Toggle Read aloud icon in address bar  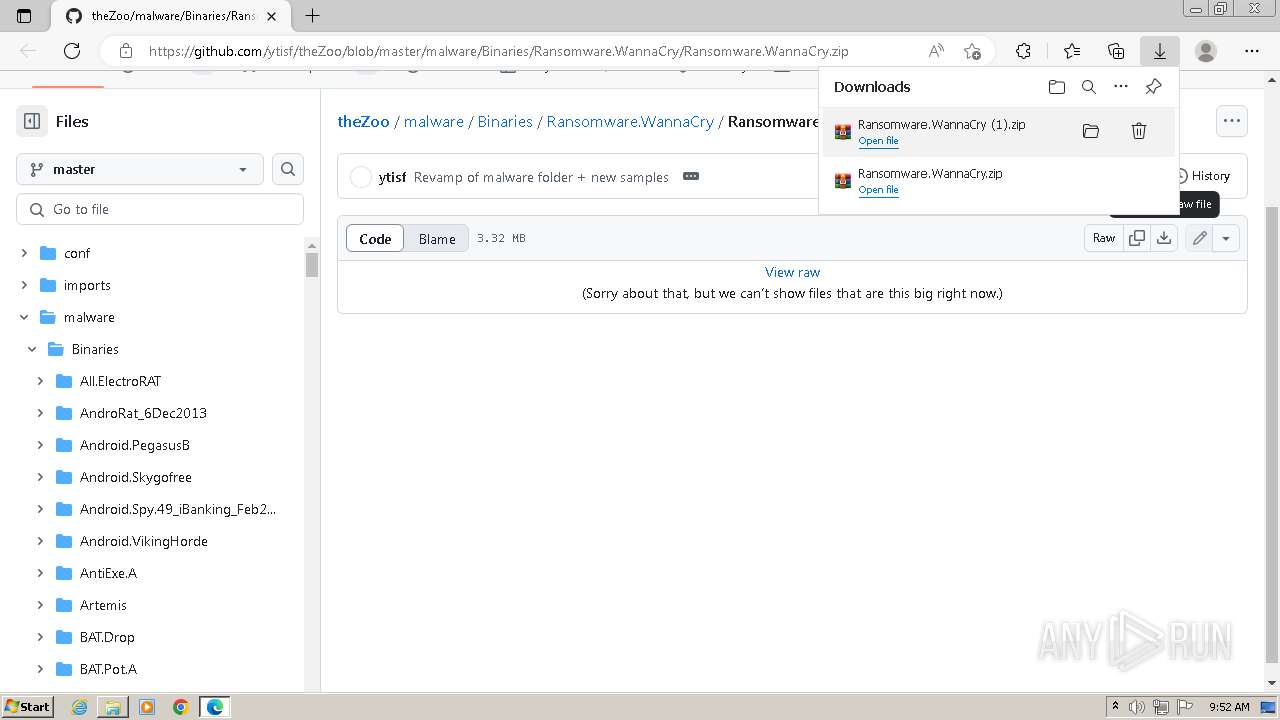936,51
